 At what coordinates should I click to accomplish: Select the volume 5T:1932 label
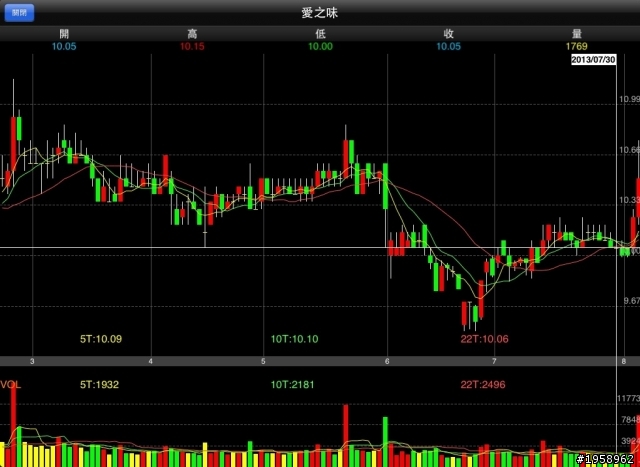99,385
